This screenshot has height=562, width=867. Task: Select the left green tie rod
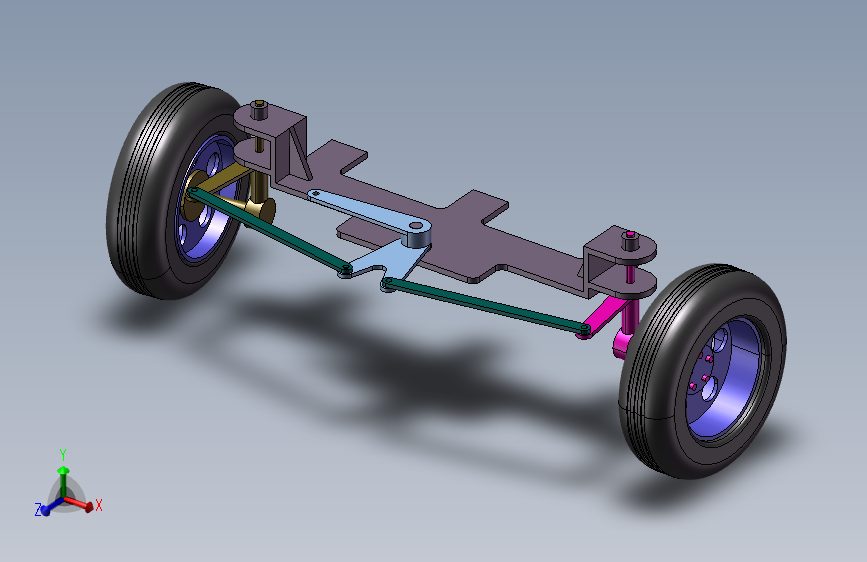[271, 229]
